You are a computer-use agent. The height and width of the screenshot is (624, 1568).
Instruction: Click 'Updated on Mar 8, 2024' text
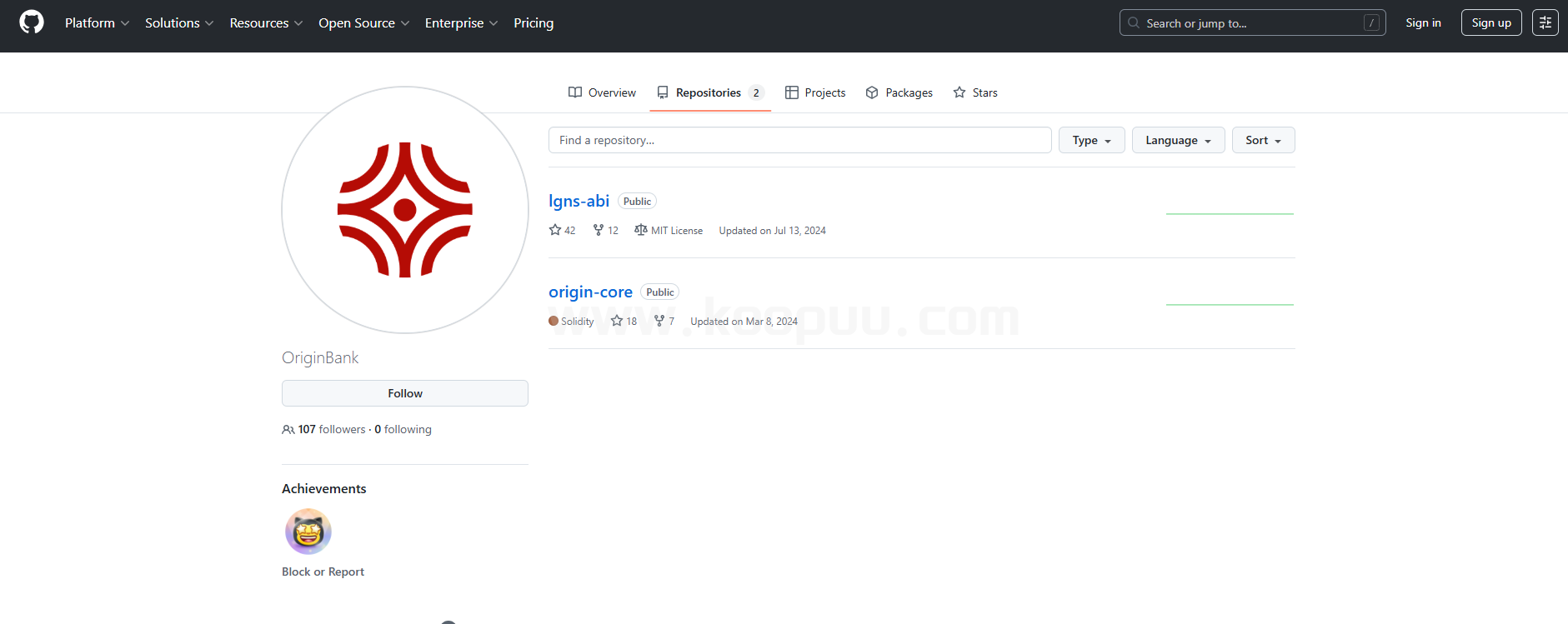(x=744, y=322)
